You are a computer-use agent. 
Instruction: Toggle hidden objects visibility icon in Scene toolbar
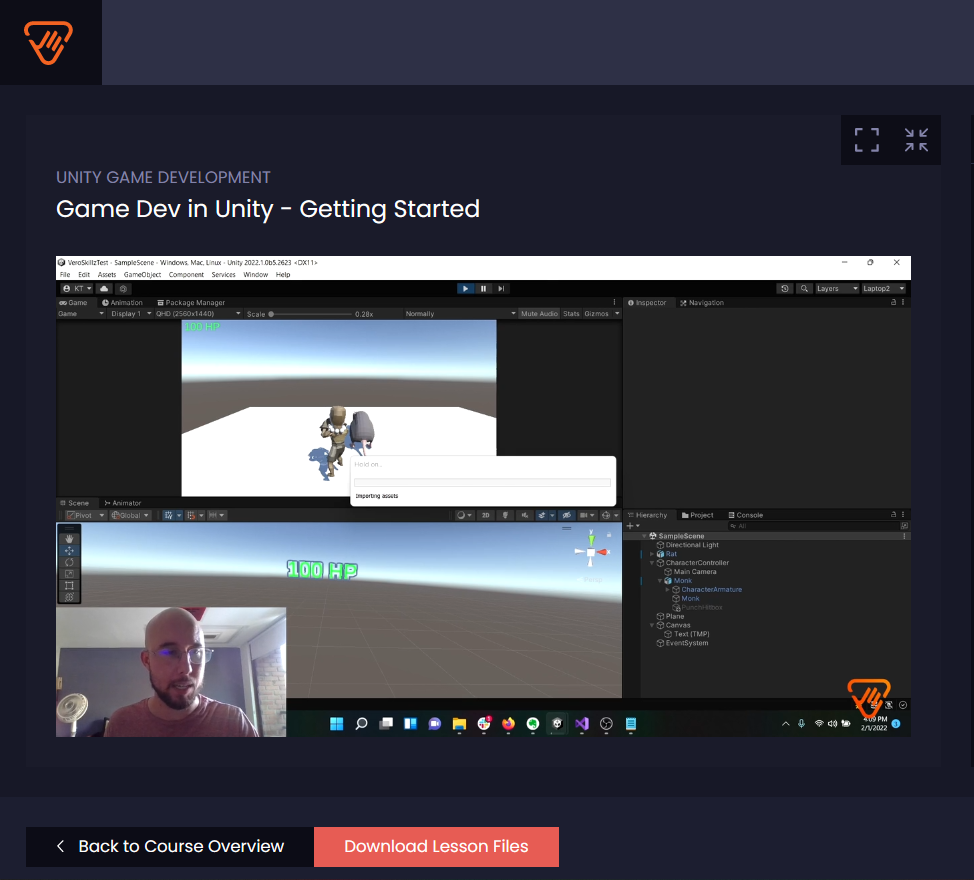click(567, 515)
